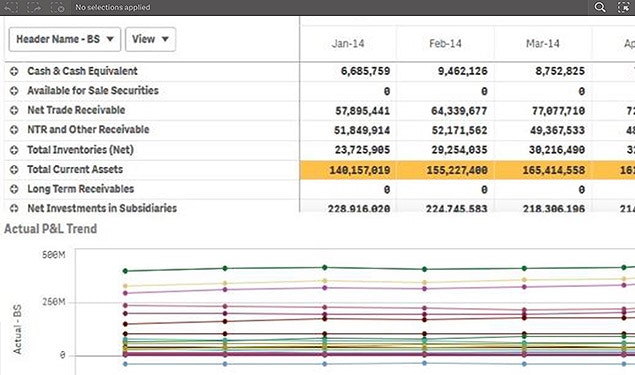Expand the Cash & Cash Equivalent row

pyautogui.click(x=14, y=71)
